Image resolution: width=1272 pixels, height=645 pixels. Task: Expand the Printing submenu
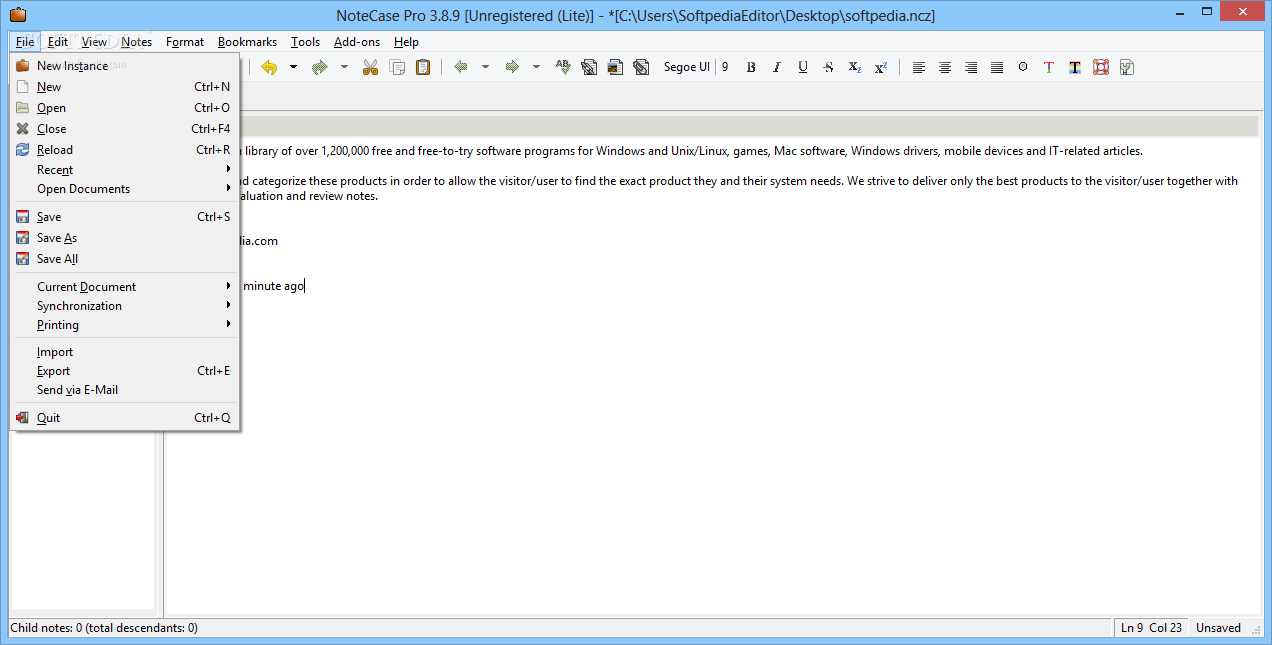[x=125, y=325]
